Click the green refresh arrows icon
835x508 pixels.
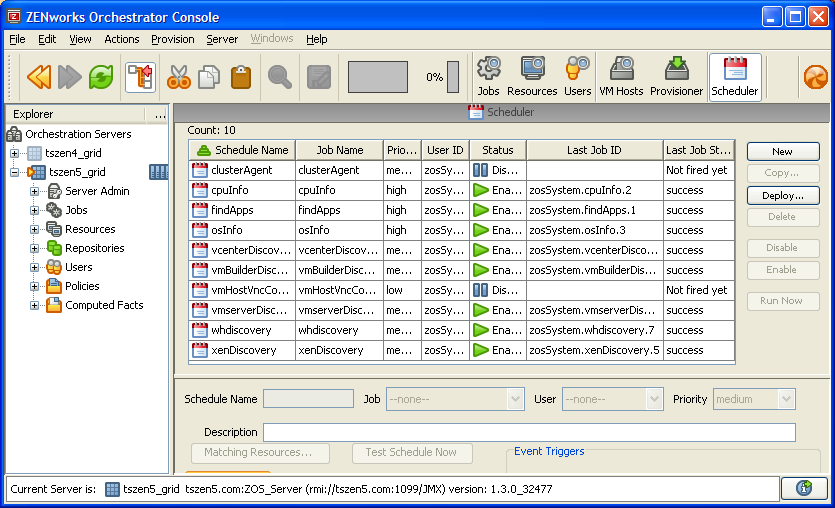[x=101, y=77]
